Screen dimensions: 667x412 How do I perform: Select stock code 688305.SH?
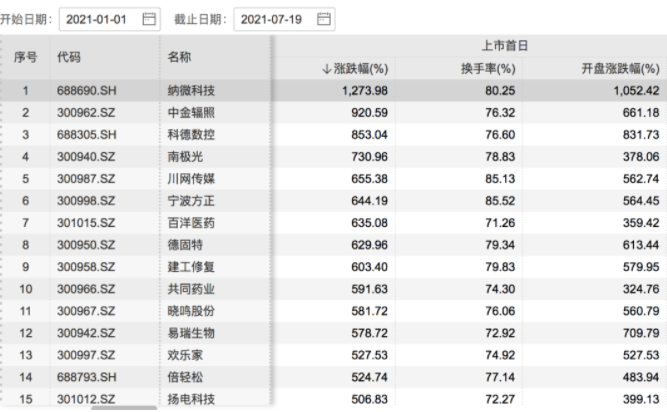[x=87, y=135]
